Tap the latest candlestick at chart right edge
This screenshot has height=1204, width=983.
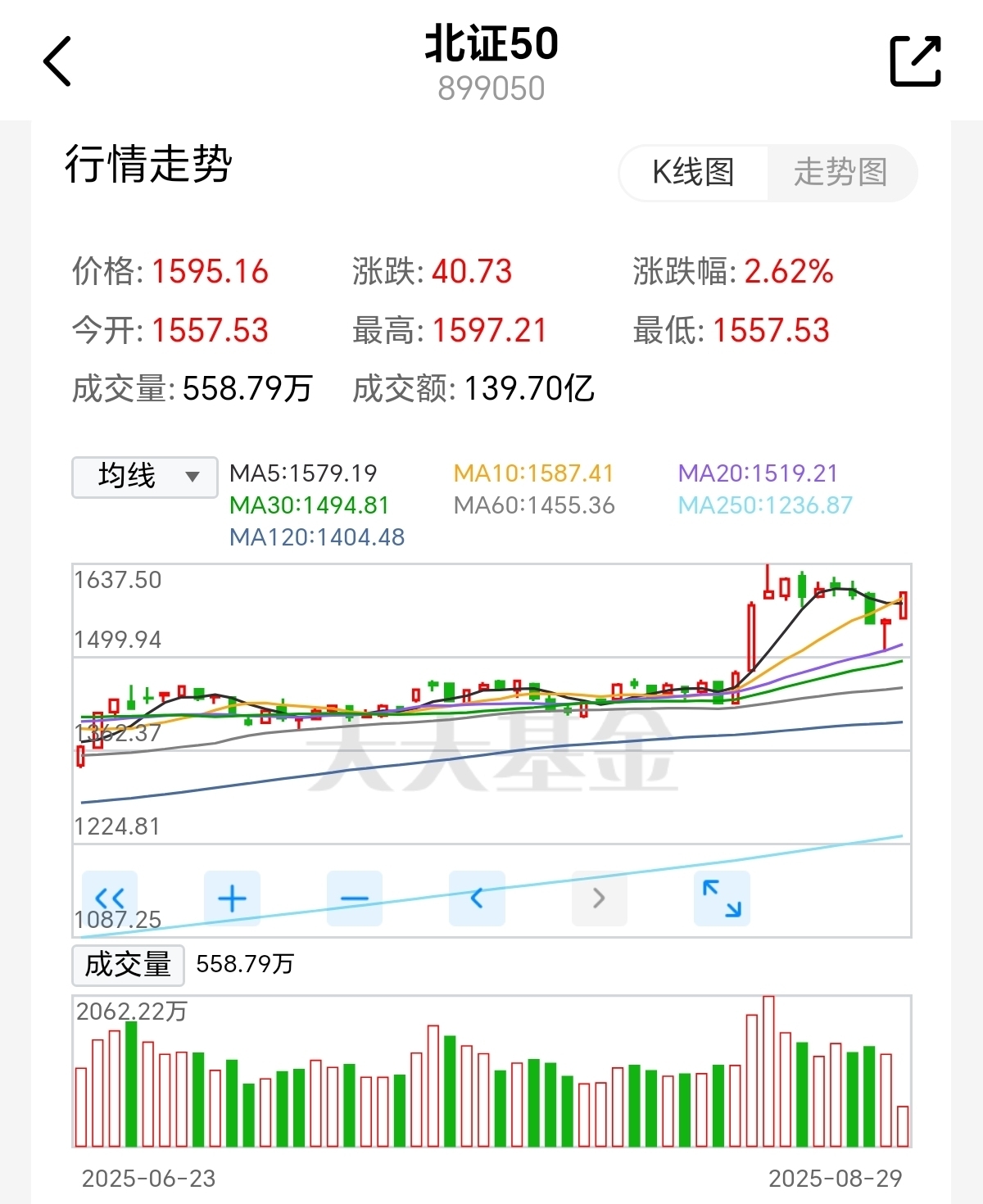click(903, 605)
